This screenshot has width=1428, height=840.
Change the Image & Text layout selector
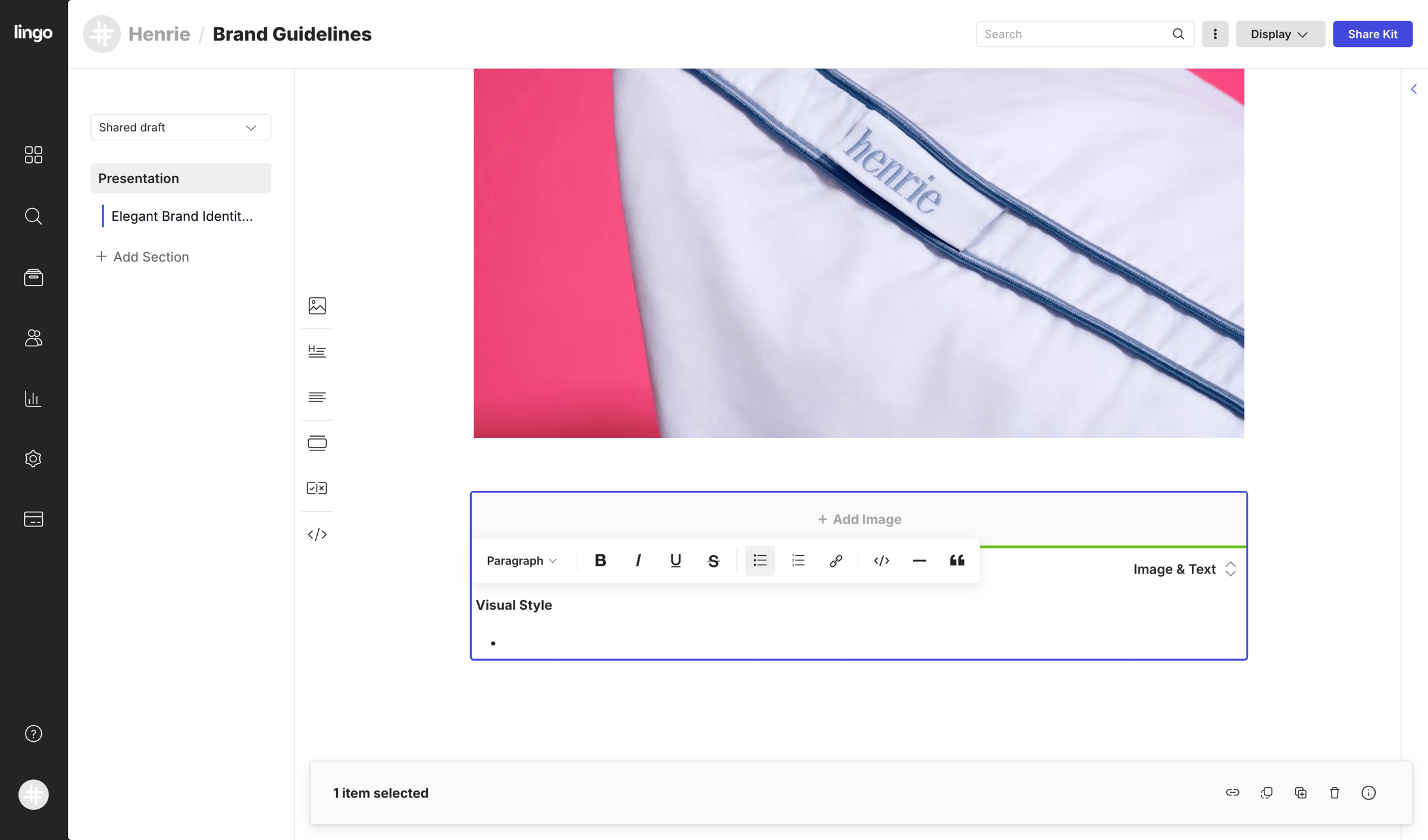tap(1185, 569)
